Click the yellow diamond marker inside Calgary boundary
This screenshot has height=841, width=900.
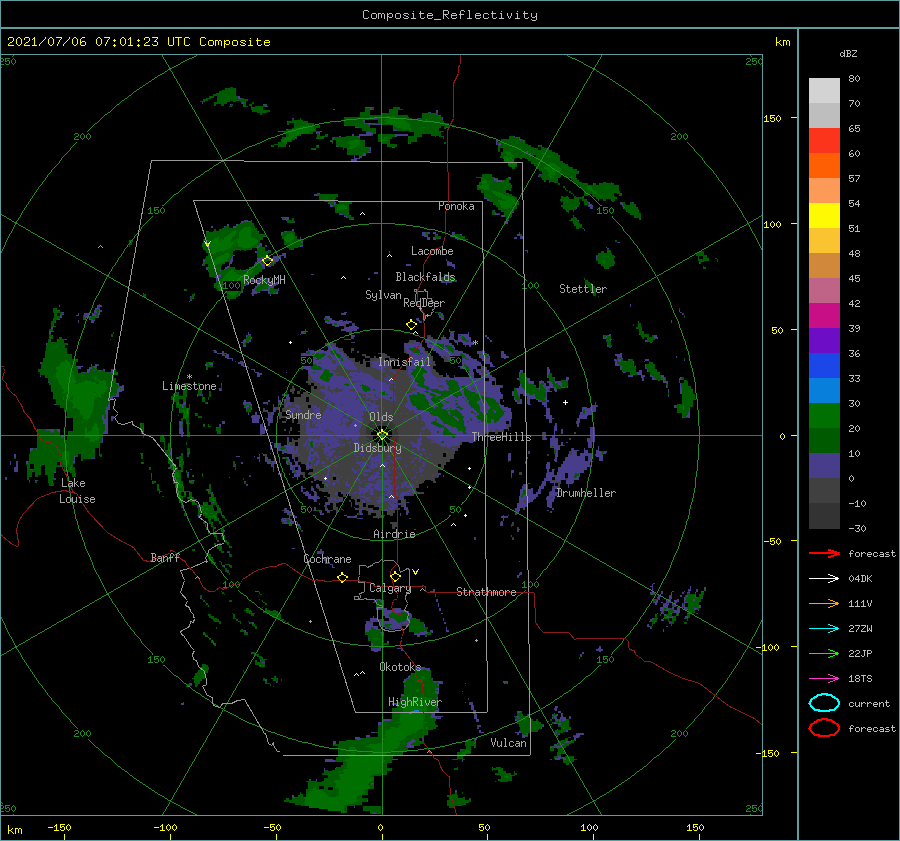[x=395, y=576]
